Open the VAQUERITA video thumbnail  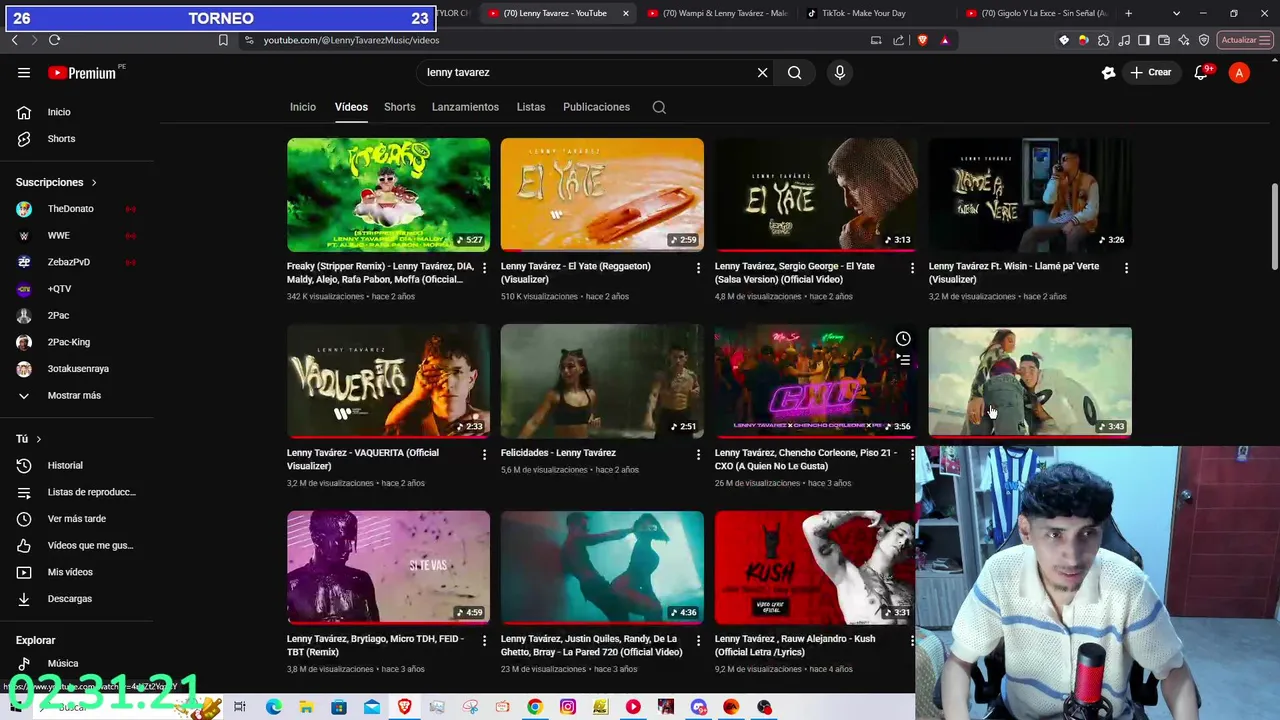[x=388, y=381]
